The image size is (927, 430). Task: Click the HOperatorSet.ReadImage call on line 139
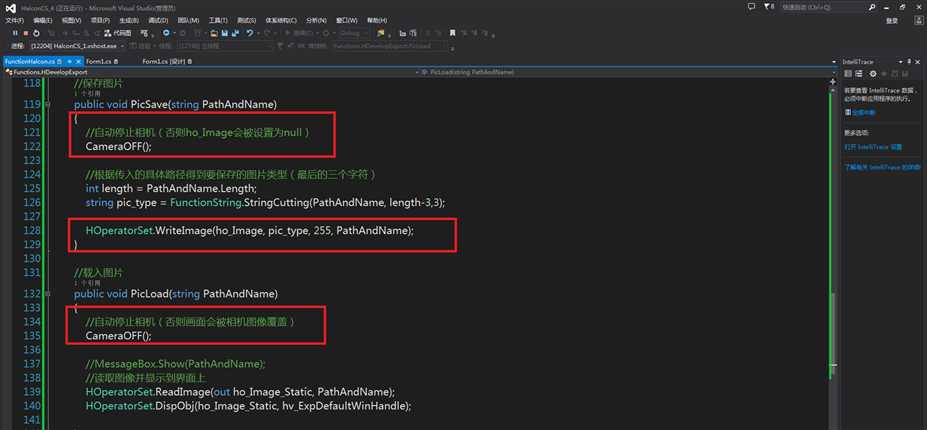[240, 392]
